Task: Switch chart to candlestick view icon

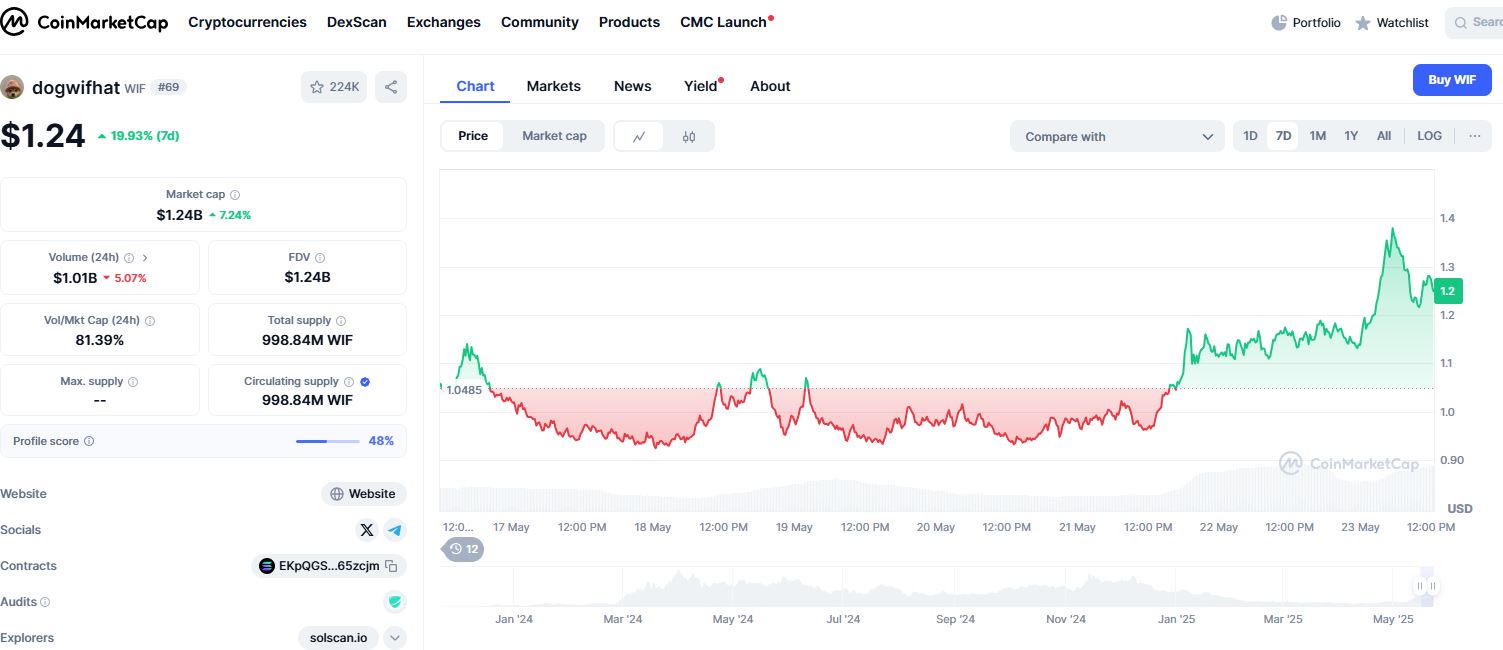Action: pos(689,137)
